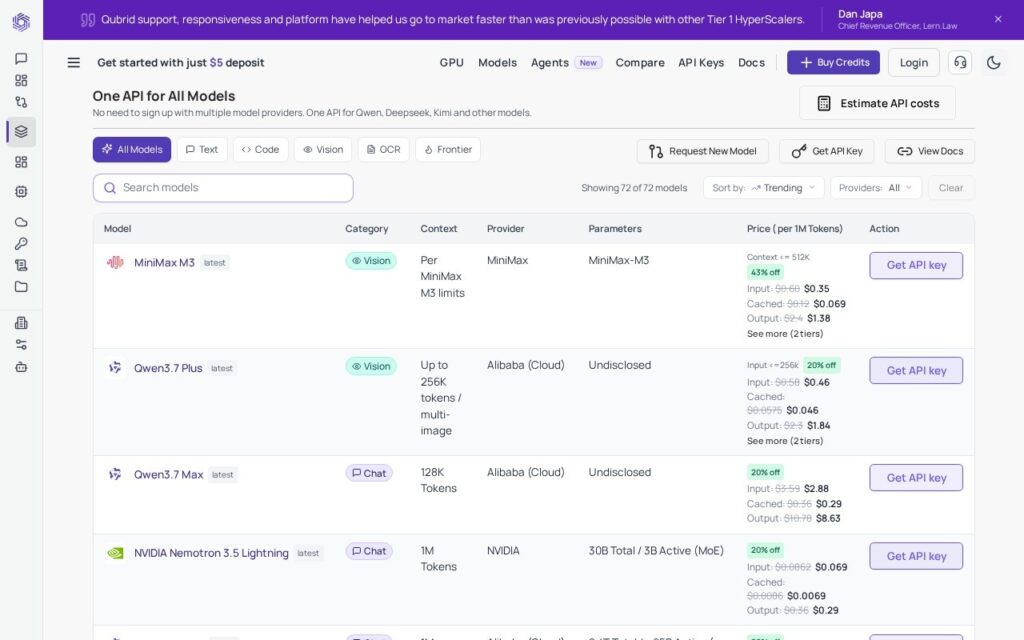Click the Get API Key toolbar button
1024x640 pixels.
tap(827, 152)
